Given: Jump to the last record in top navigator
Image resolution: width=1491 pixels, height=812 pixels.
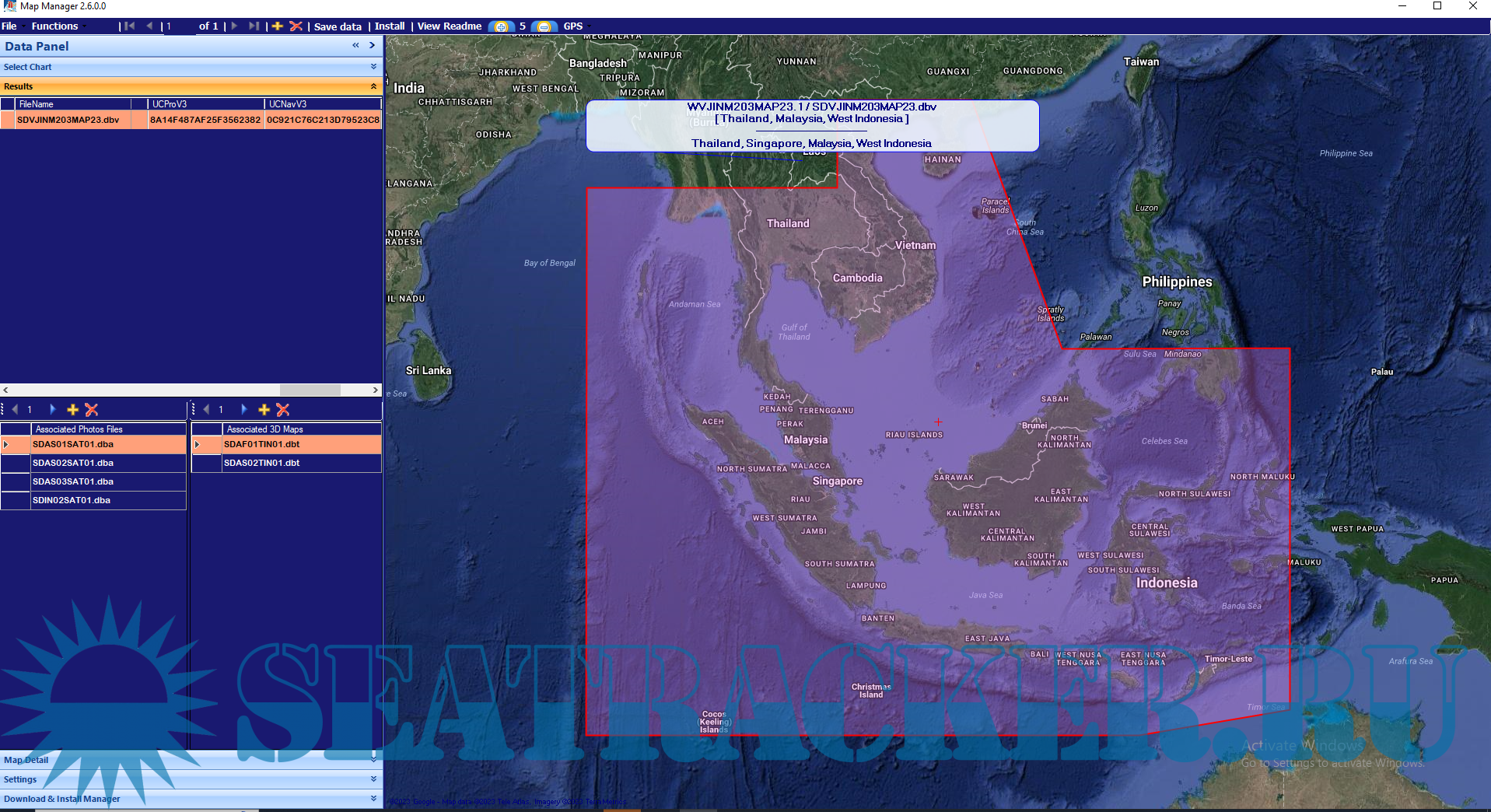Looking at the screenshot, I should pos(254,26).
